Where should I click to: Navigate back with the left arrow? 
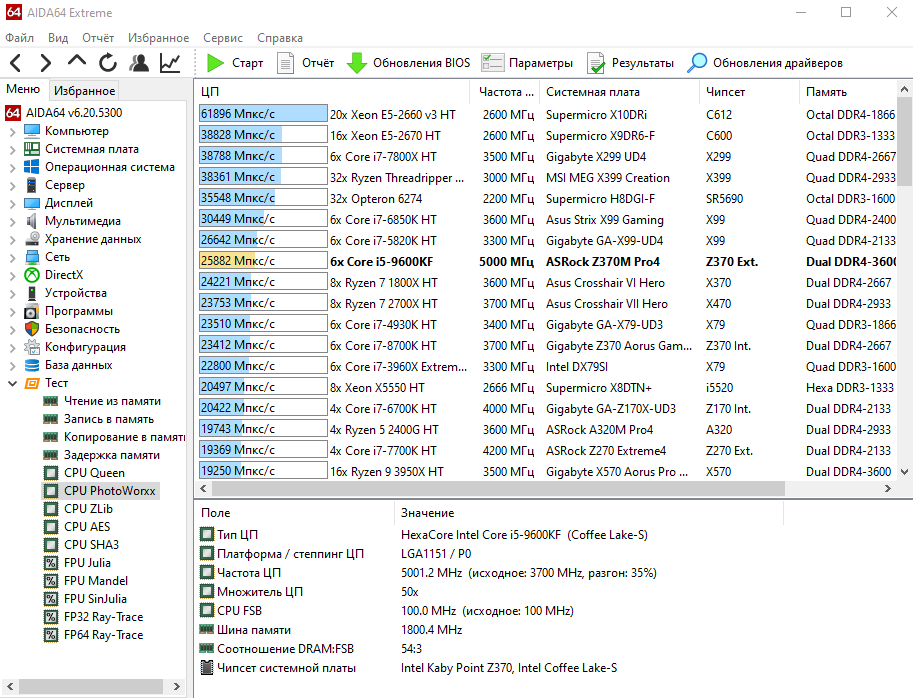[16, 63]
